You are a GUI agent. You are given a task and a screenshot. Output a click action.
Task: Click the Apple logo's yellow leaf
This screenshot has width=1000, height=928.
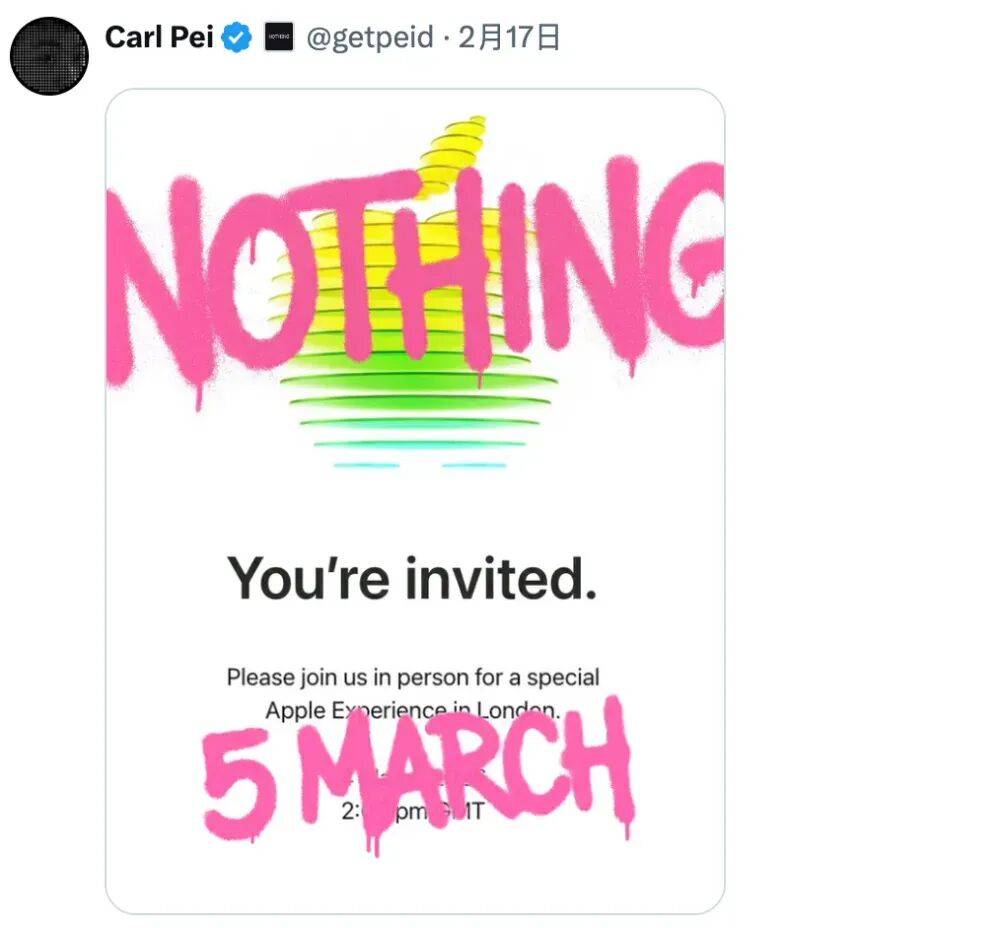457,143
